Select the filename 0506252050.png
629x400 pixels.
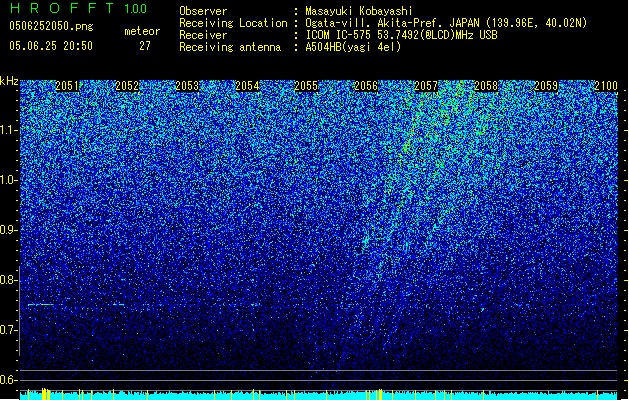coord(51,26)
